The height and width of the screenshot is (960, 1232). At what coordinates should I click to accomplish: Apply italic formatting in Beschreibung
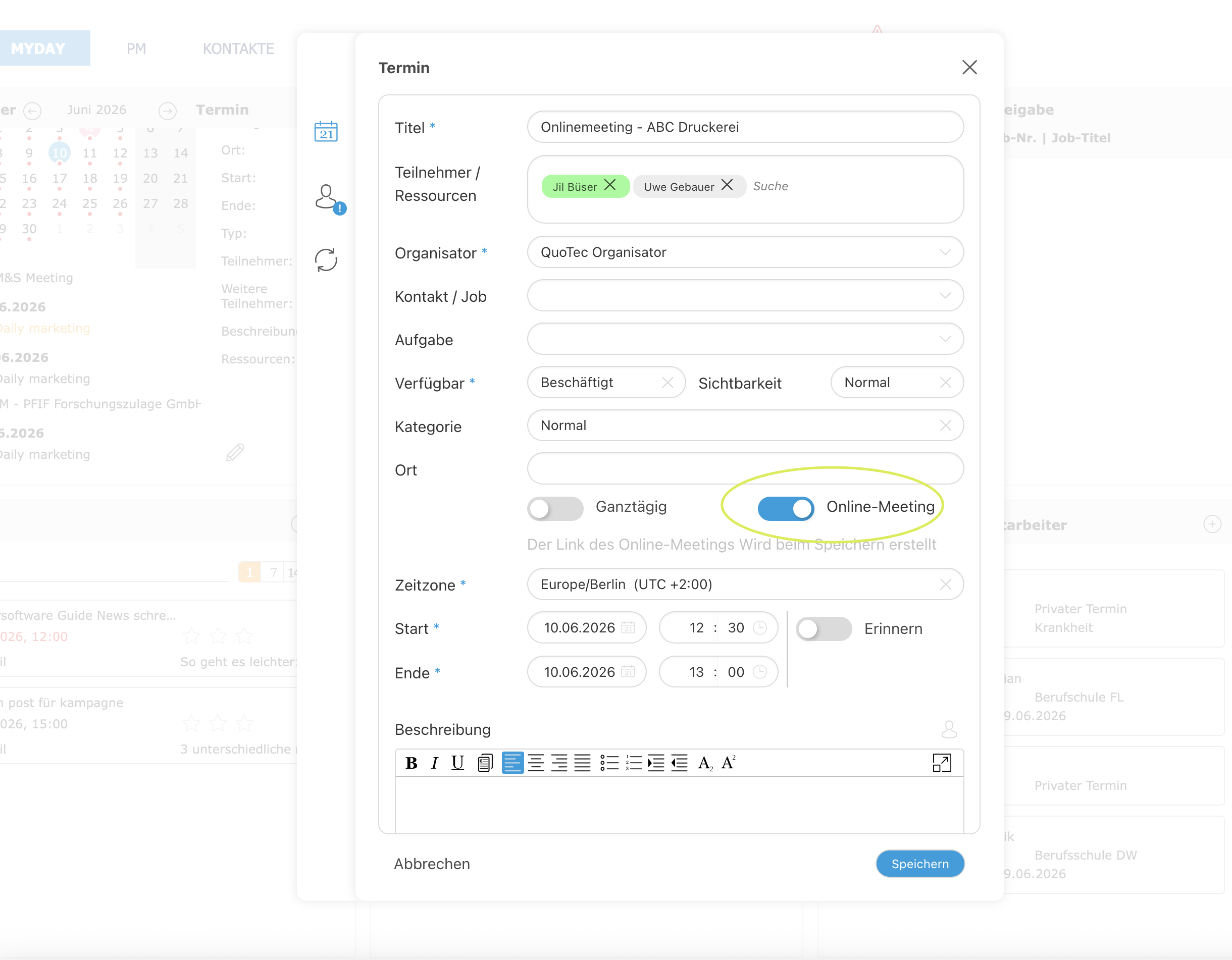click(x=434, y=763)
